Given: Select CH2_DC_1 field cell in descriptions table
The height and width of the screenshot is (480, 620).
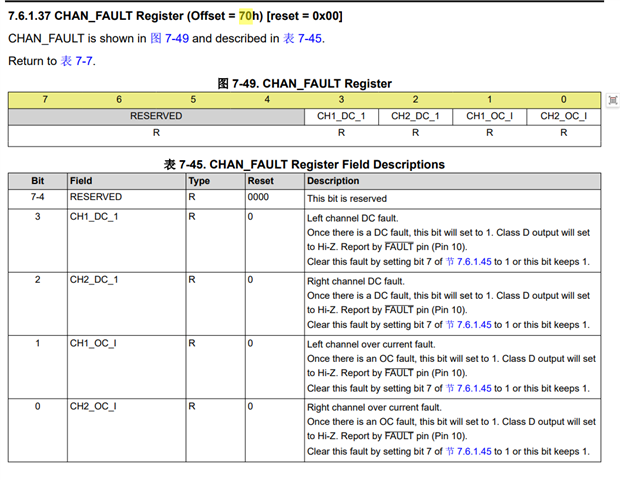Looking at the screenshot, I should pyautogui.click(x=127, y=304).
